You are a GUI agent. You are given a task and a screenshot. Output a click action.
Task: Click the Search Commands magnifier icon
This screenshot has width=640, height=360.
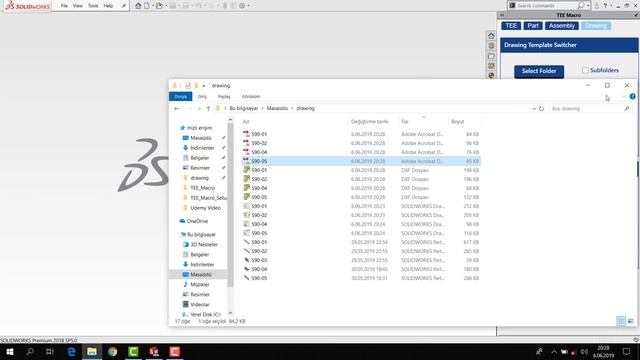(581, 6)
